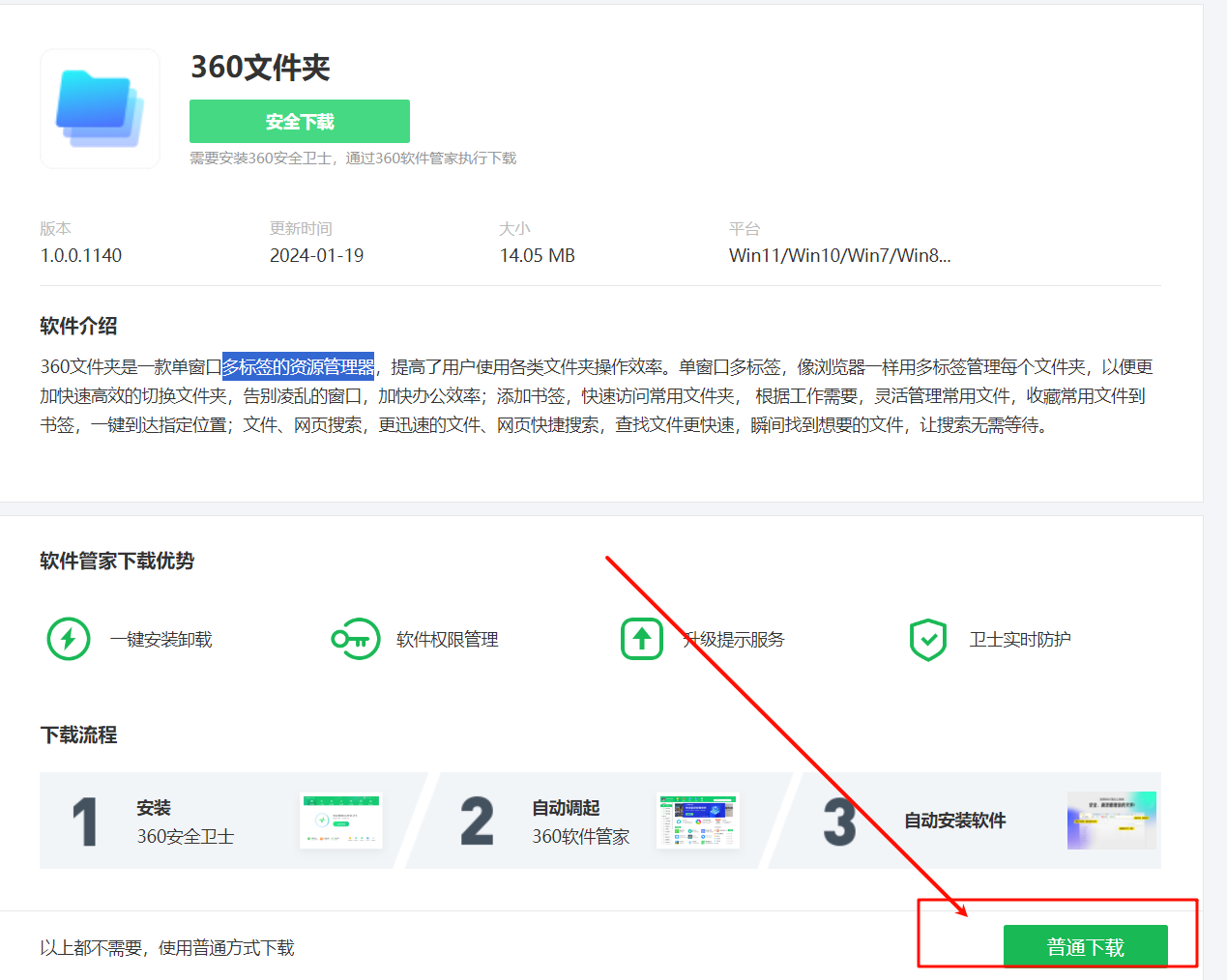This screenshot has width=1227, height=980.
Task: Click the 大小 field label
Action: (514, 228)
